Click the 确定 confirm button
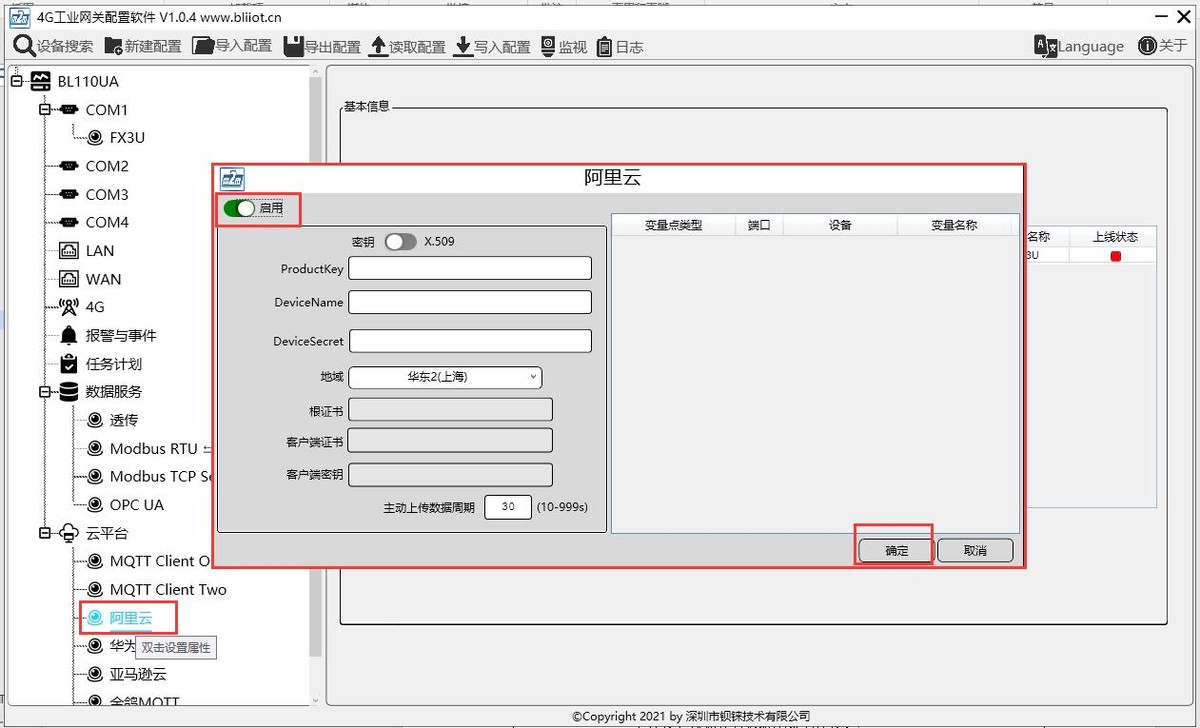1200x728 pixels. [897, 551]
